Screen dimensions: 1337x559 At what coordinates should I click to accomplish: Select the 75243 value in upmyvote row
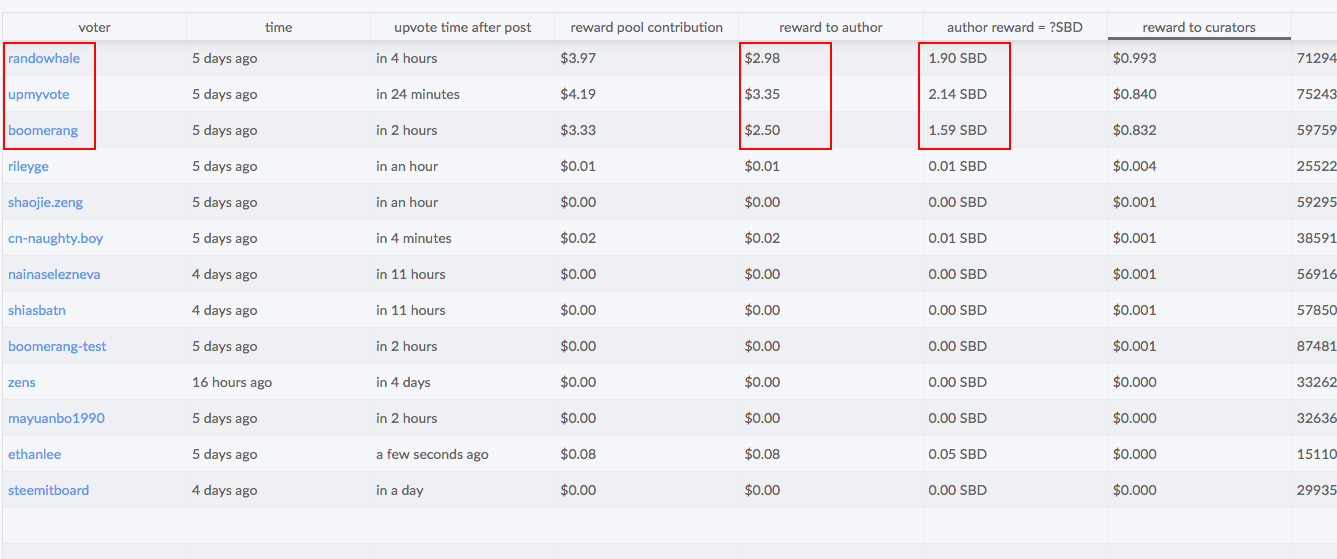(1314, 94)
